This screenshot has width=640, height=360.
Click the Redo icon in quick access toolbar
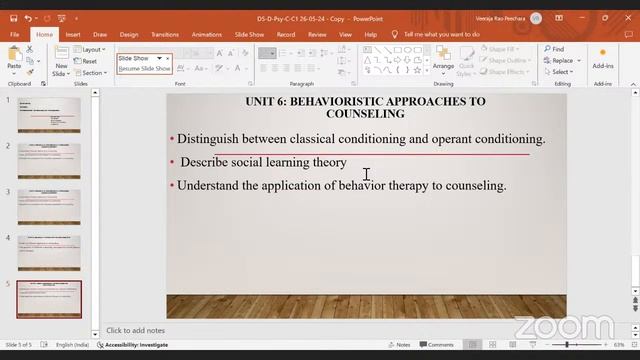(x=47, y=18)
